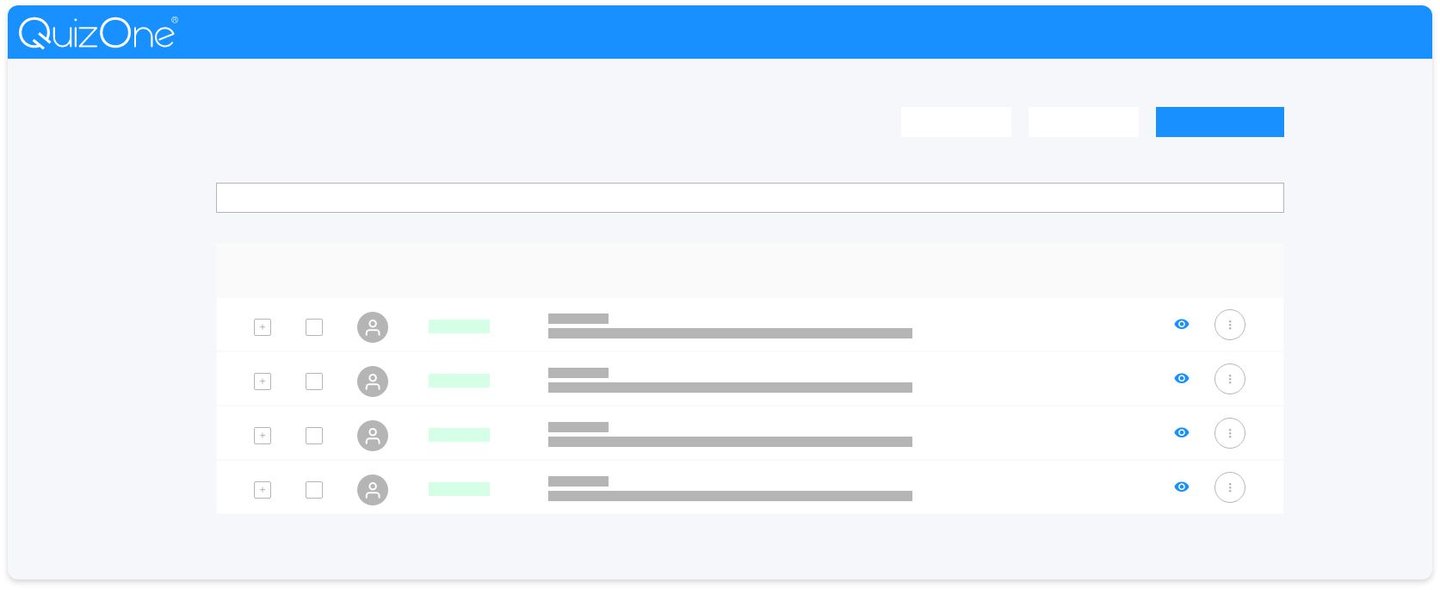Click the fourth row's user avatar

[373, 489]
